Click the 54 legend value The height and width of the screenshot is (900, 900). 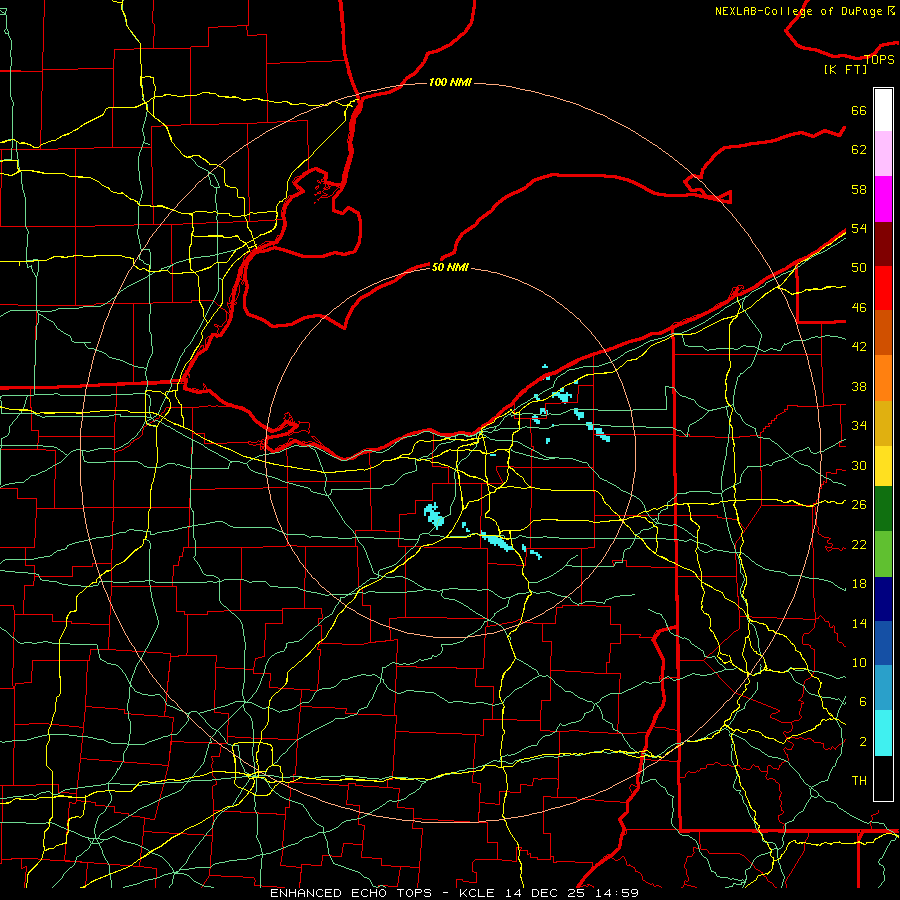click(x=859, y=228)
